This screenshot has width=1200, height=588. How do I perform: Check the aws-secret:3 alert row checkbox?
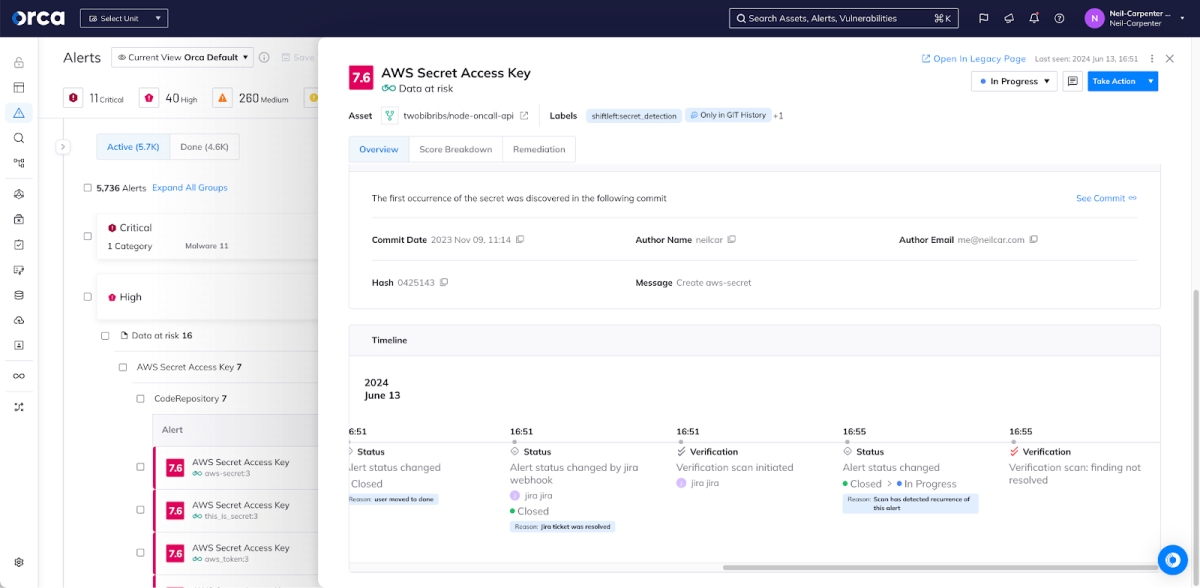coord(141,467)
